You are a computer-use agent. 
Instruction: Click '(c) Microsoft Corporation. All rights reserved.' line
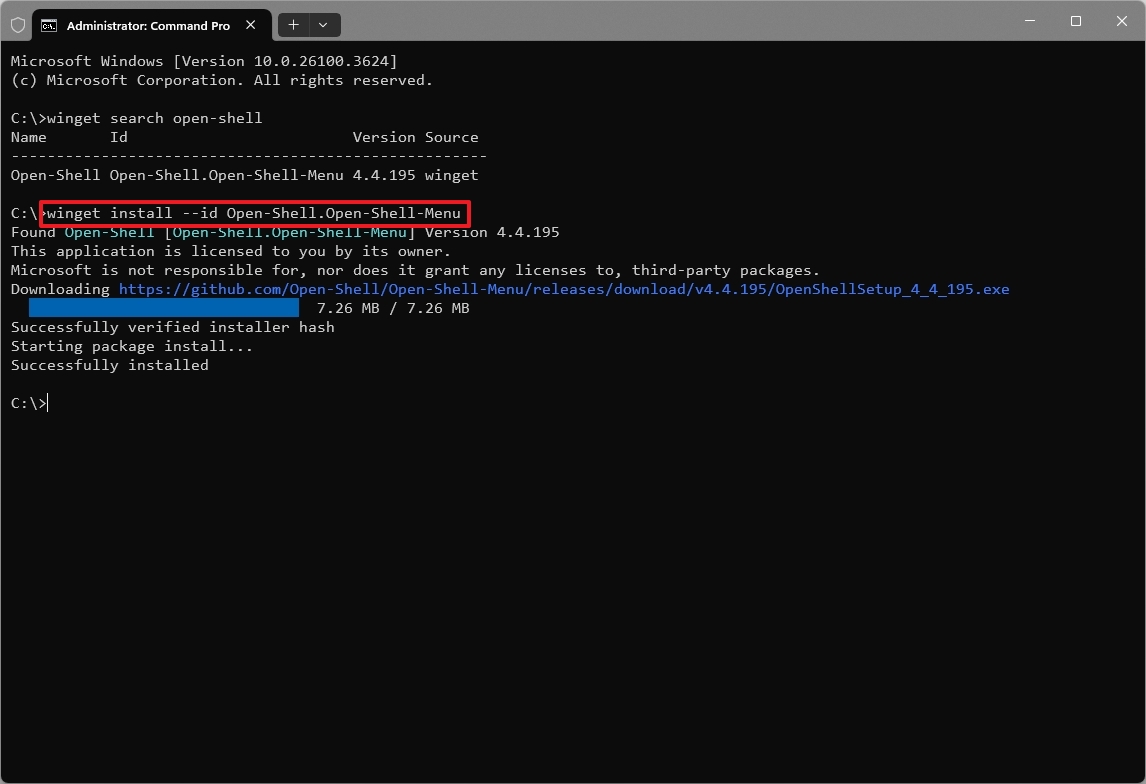pyautogui.click(x=221, y=80)
